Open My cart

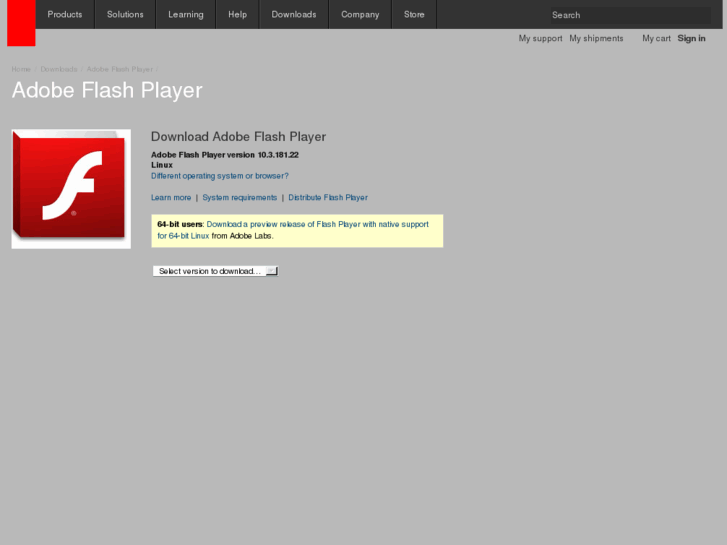(x=657, y=38)
